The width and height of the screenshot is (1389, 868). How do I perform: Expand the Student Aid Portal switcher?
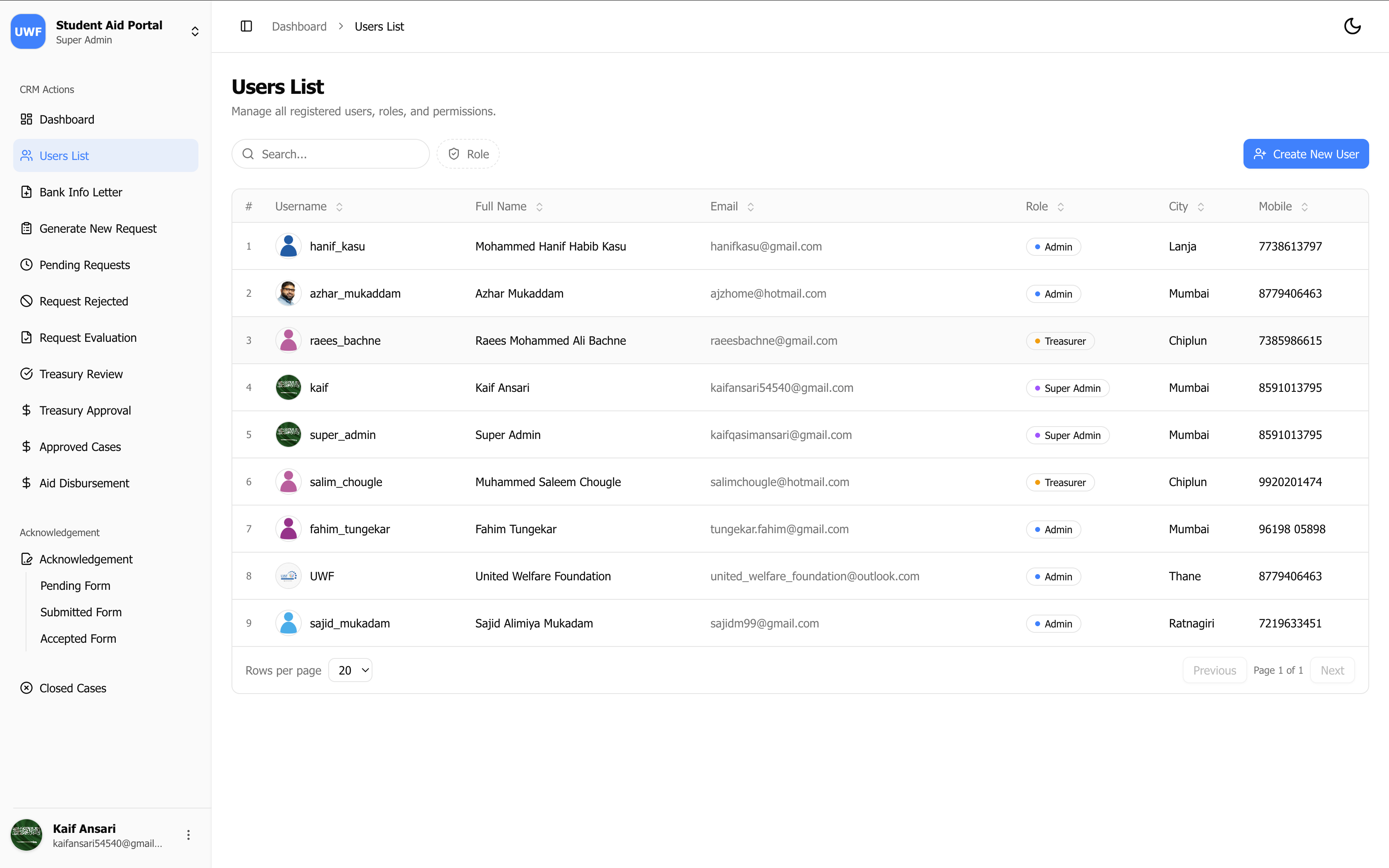pyautogui.click(x=195, y=31)
